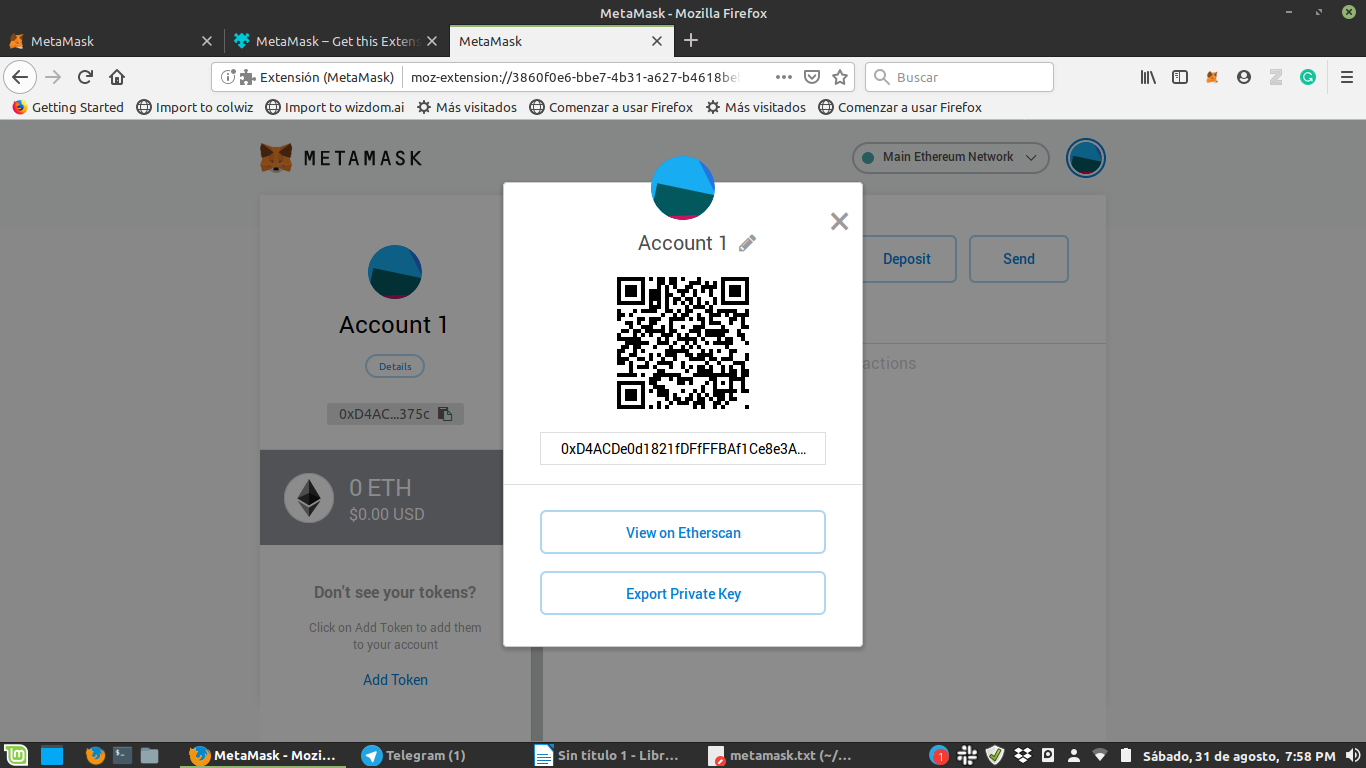Open the account menu avatar in the MetaMask header
1366x768 pixels.
pyautogui.click(x=1085, y=158)
